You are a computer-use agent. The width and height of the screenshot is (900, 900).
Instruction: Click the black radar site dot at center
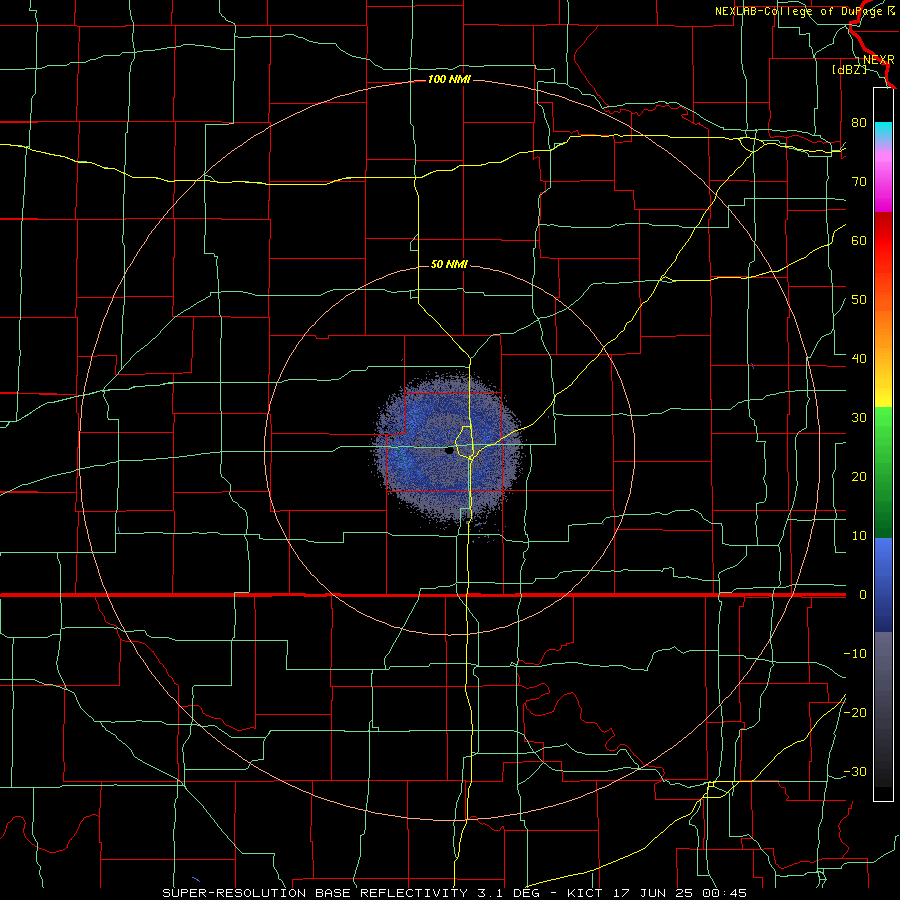[x=449, y=451]
